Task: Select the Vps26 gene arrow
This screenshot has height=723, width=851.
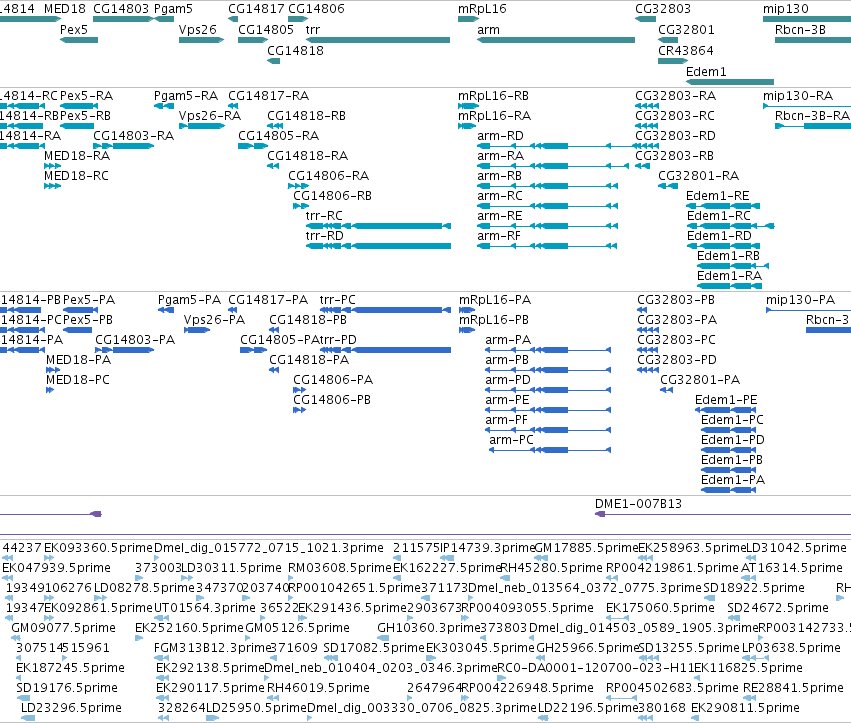Action: (x=201, y=40)
